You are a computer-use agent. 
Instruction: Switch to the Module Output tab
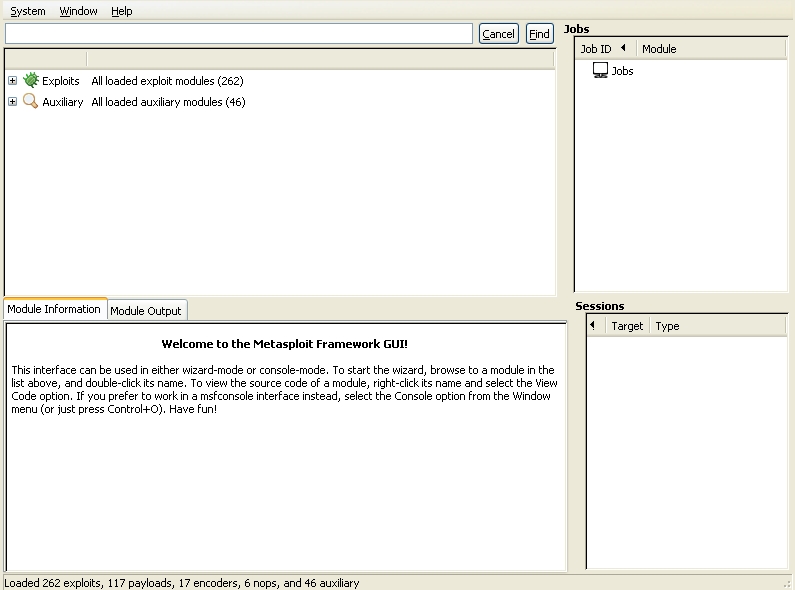(146, 311)
